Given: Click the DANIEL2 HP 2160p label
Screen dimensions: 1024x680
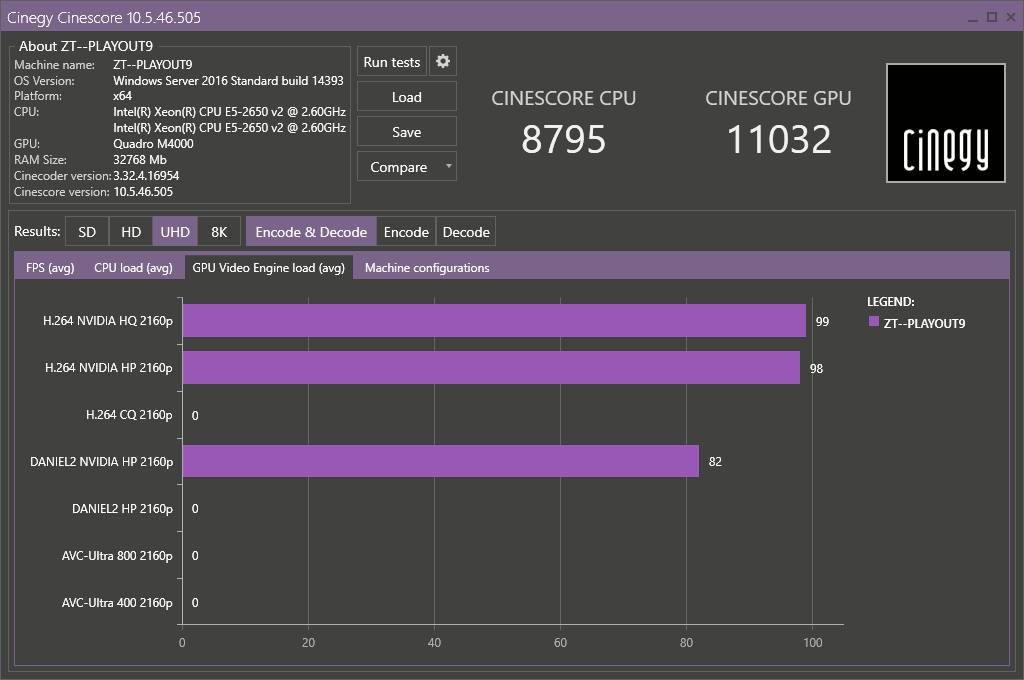Looking at the screenshot, I should coord(122,509).
